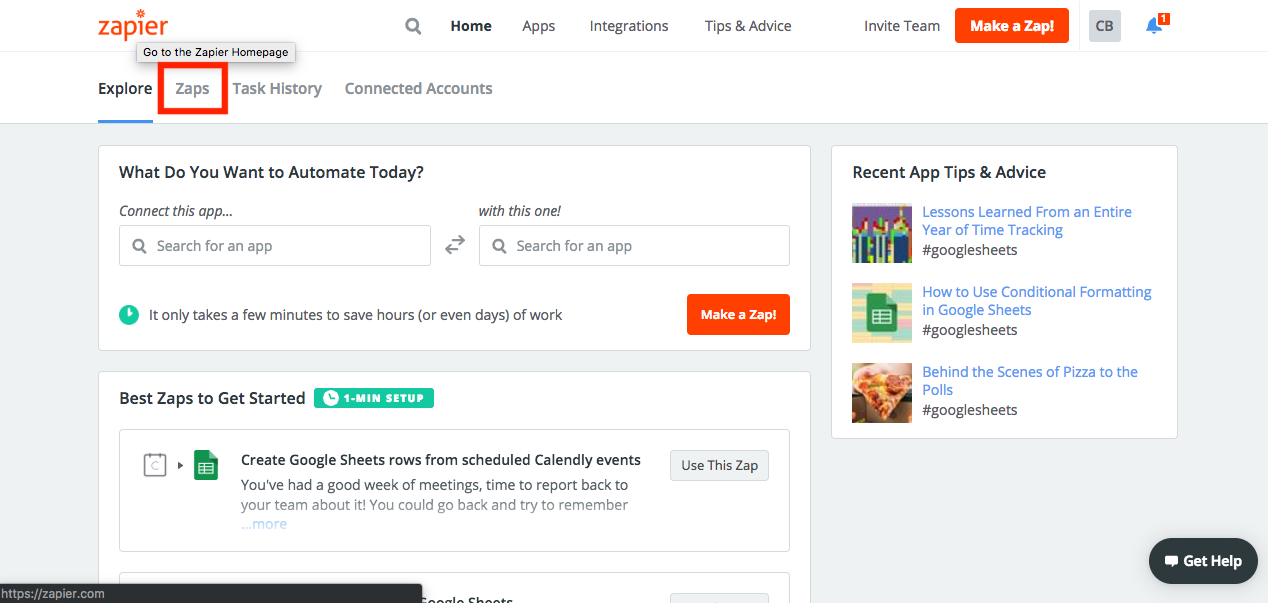The width and height of the screenshot is (1268, 603).
Task: Click the Google Sheets icon in Calendly zap
Action: click(206, 465)
